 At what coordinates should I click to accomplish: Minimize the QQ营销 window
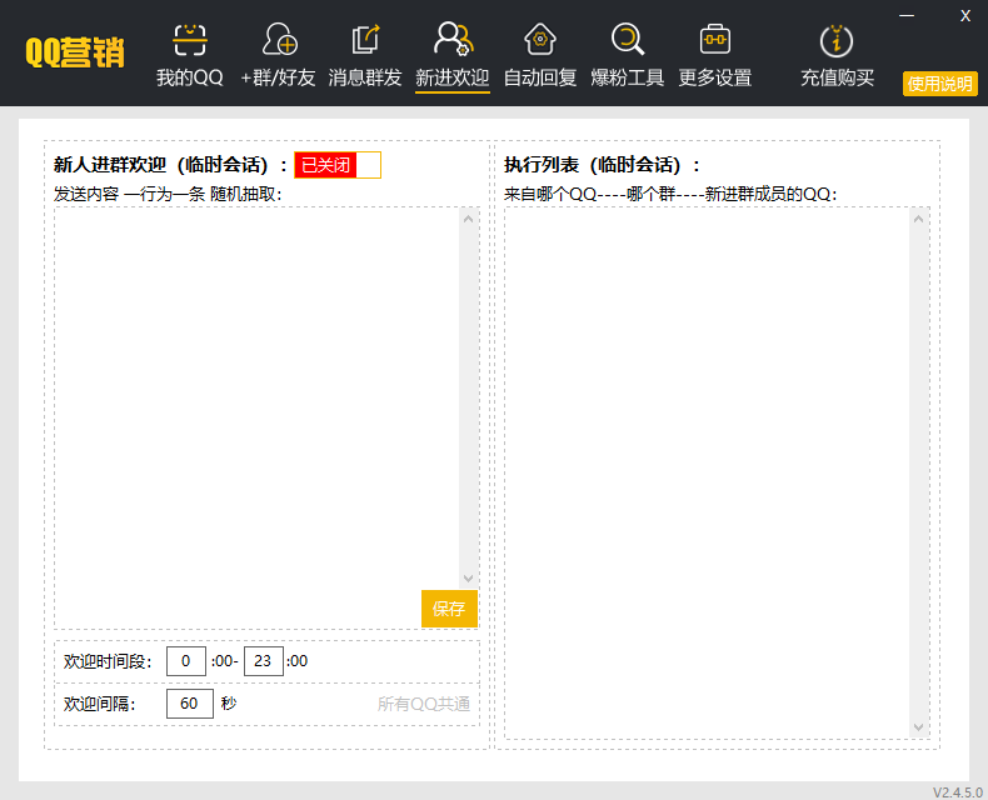click(x=907, y=15)
